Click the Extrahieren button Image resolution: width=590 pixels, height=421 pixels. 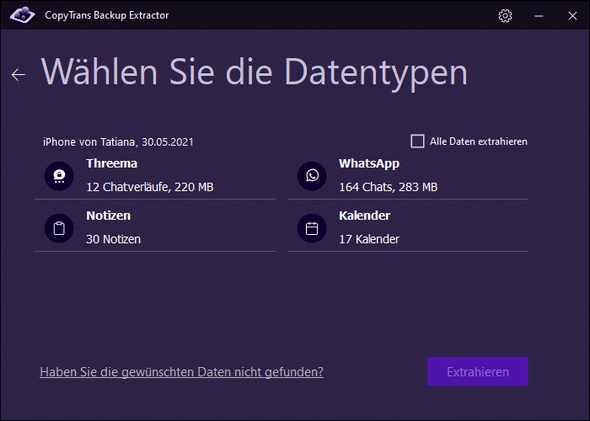[x=477, y=371]
